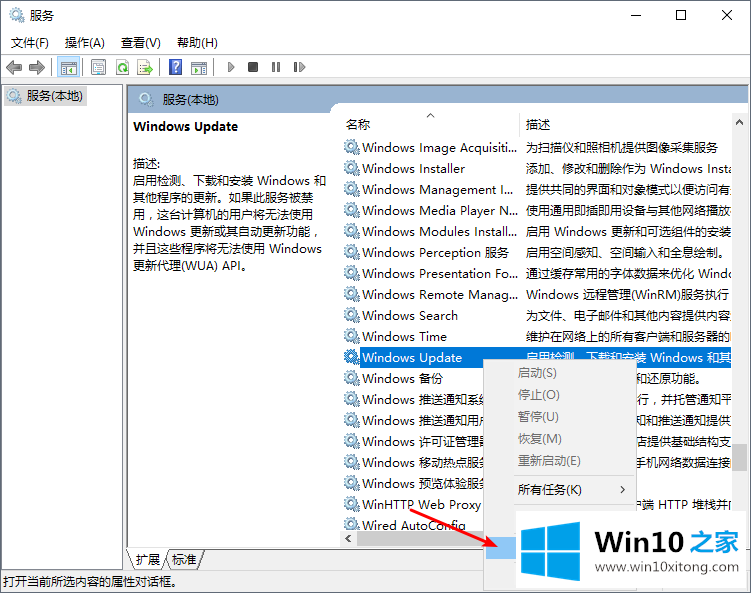The height and width of the screenshot is (593, 751).
Task: Click the gear icon beside Windows 备份
Action: pos(352,378)
